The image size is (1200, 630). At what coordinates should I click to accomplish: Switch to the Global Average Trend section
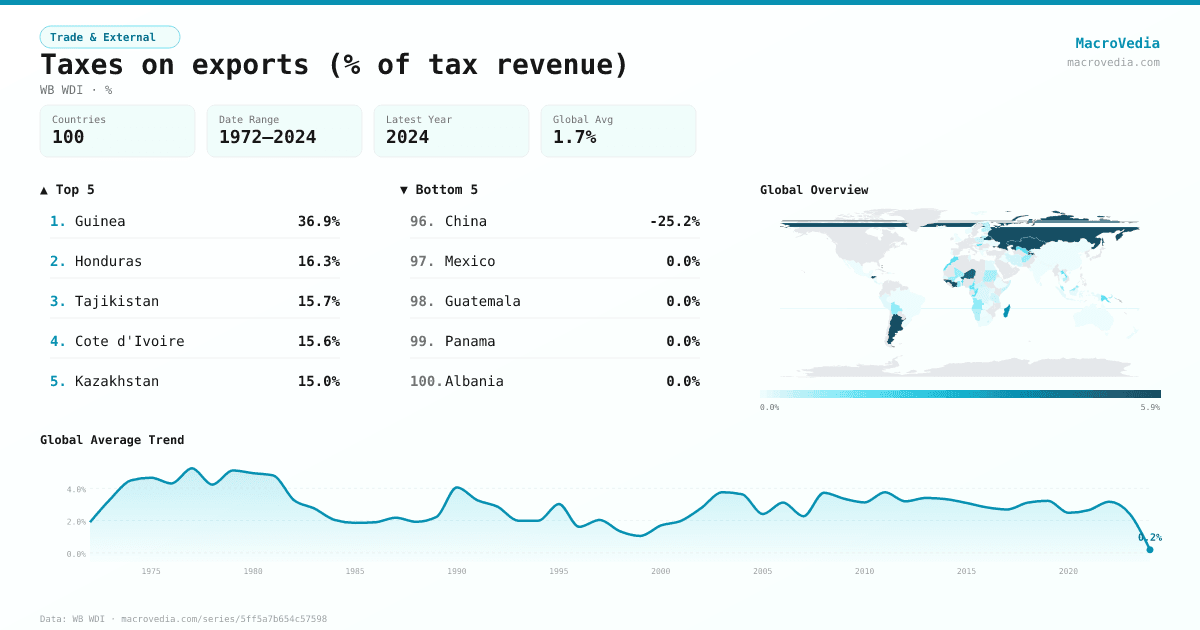113,440
